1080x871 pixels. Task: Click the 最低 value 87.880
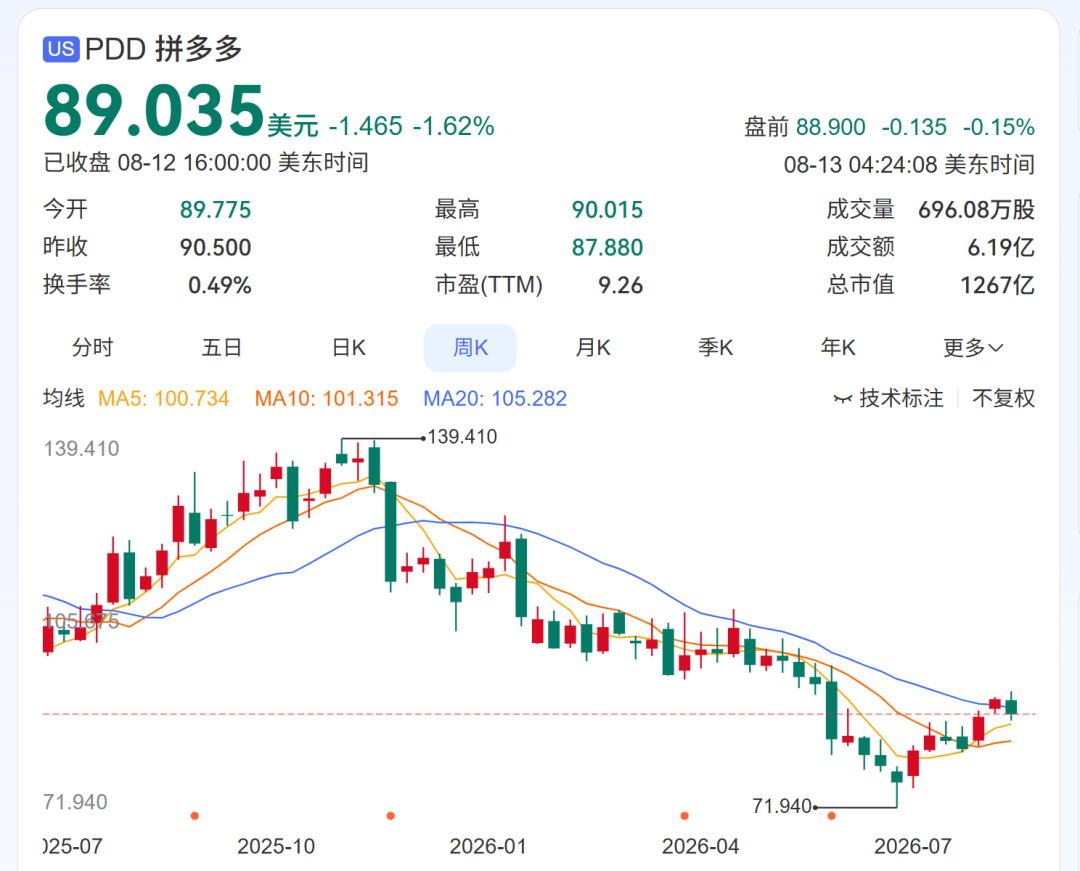pyautogui.click(x=608, y=247)
